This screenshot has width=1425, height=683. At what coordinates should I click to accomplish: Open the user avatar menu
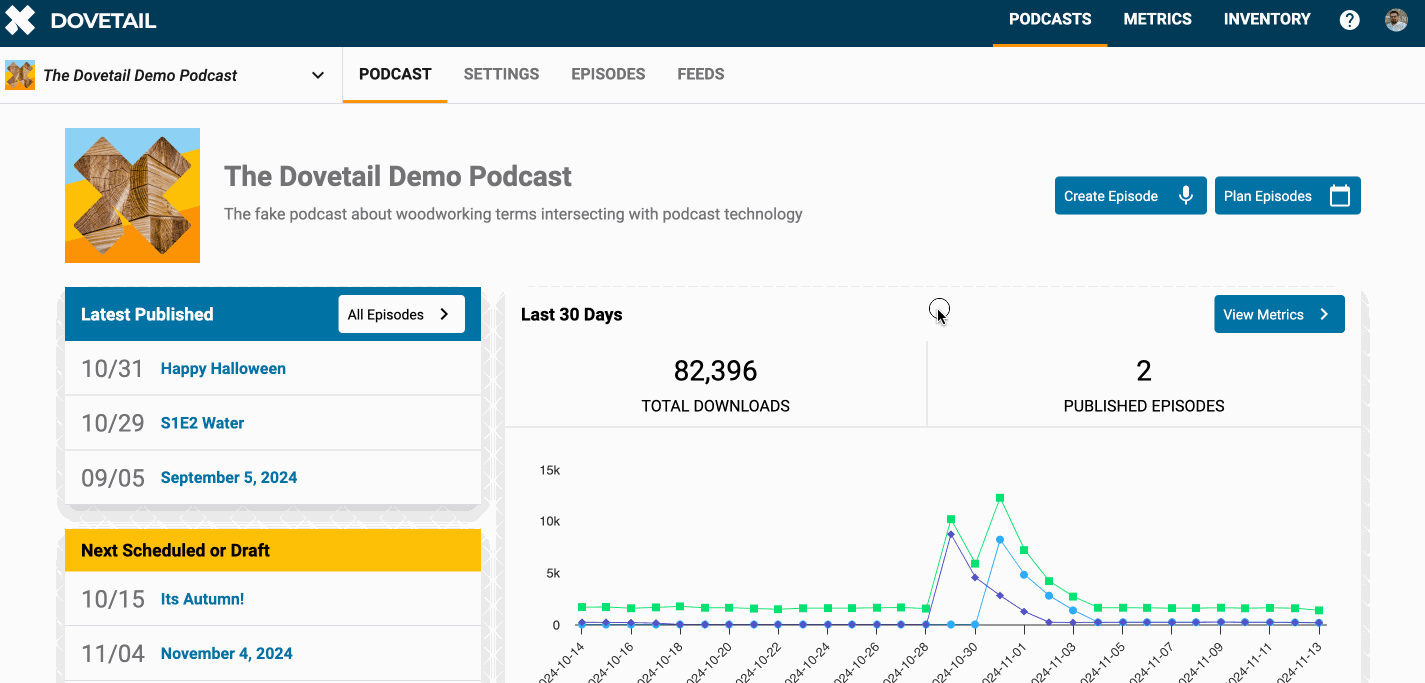pos(1396,20)
